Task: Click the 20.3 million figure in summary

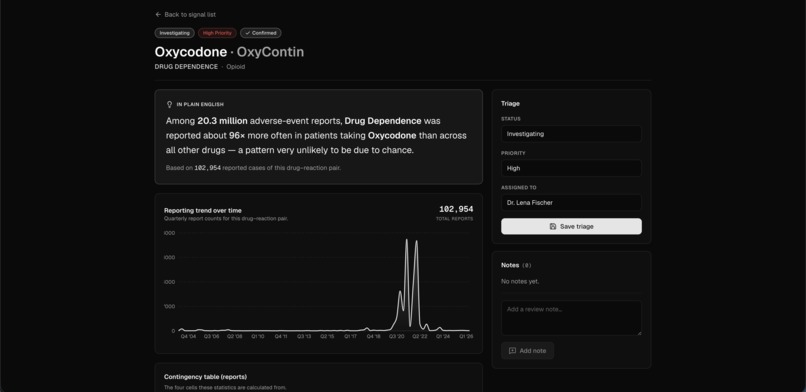Action: [222, 121]
